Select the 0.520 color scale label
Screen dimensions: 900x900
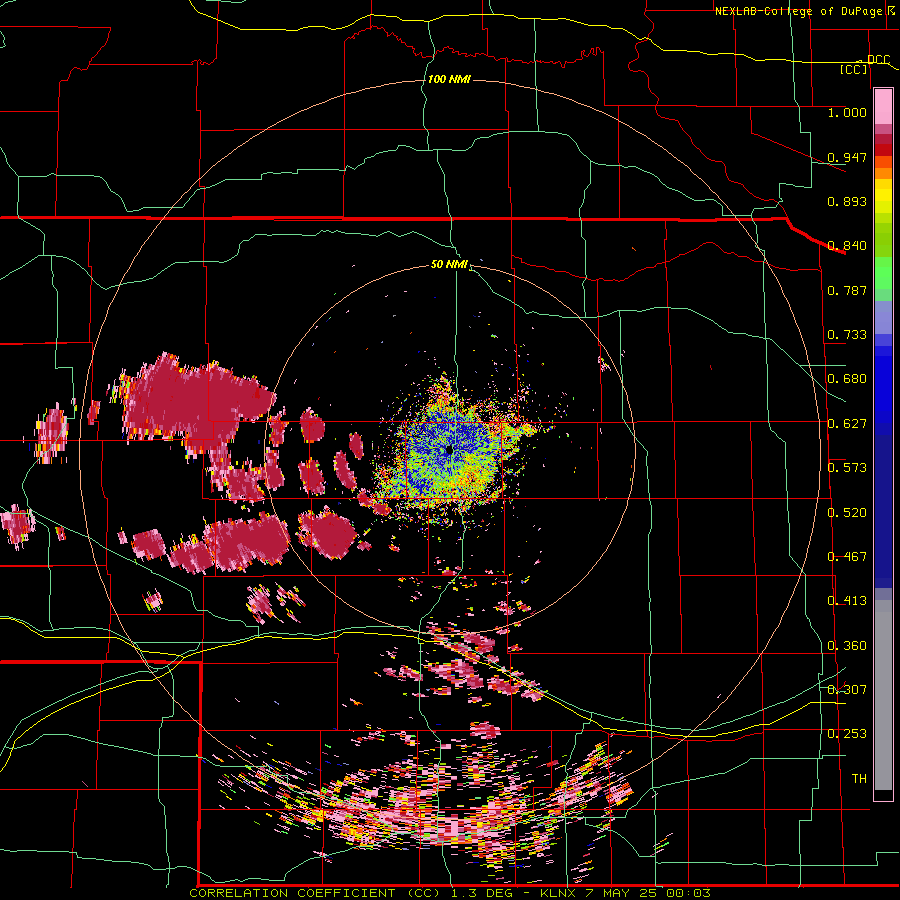(x=847, y=513)
